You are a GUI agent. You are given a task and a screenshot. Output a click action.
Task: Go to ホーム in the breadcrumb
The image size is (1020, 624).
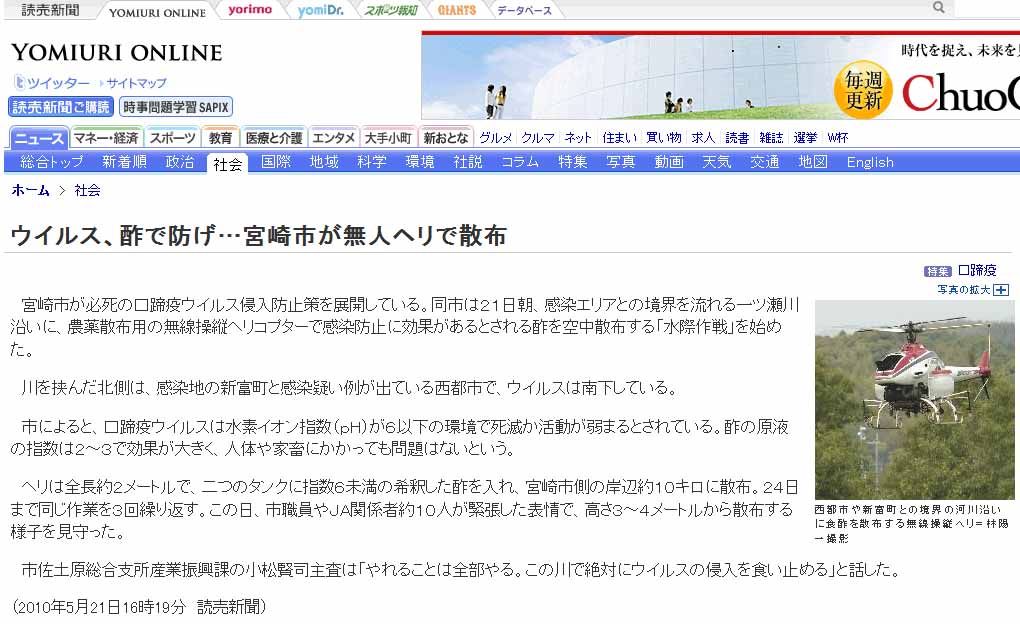(x=30, y=190)
